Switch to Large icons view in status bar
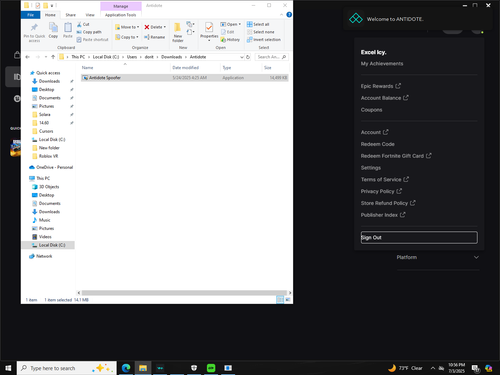The height and width of the screenshot is (375, 500). tap(287, 300)
